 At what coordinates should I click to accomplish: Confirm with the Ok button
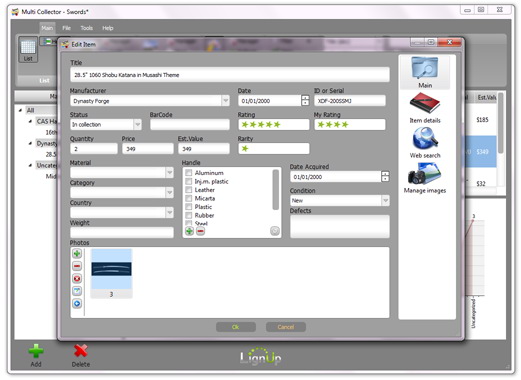[x=236, y=327]
